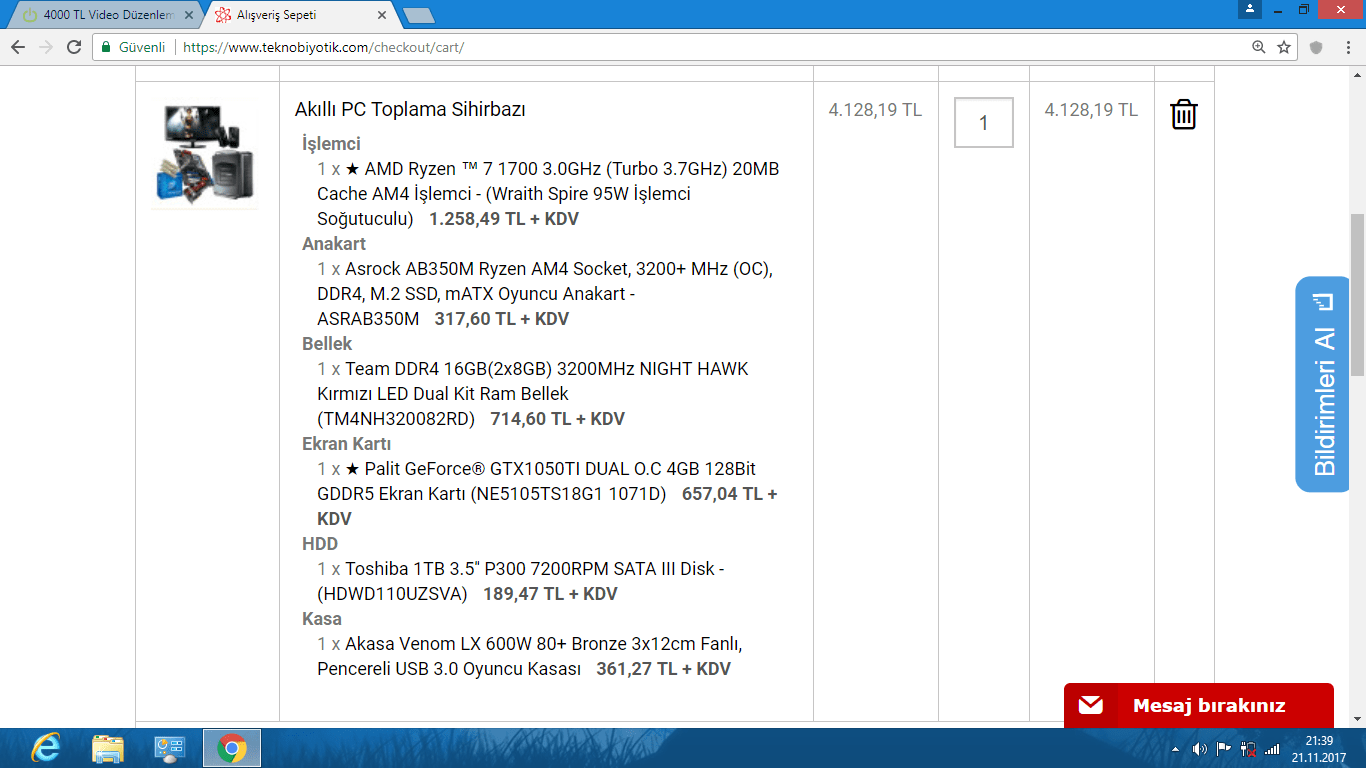Show hidden tray icons arrow

[x=1175, y=749]
